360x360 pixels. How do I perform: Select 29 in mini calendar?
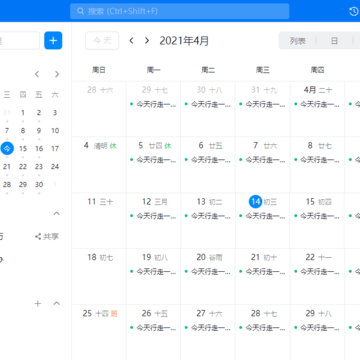pos(23,184)
